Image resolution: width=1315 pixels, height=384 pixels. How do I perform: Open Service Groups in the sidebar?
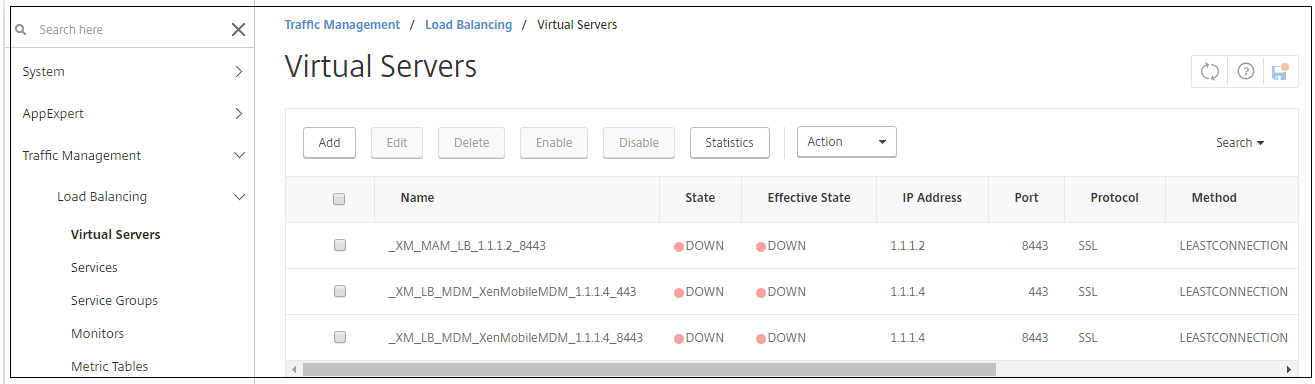pyautogui.click(x=114, y=301)
